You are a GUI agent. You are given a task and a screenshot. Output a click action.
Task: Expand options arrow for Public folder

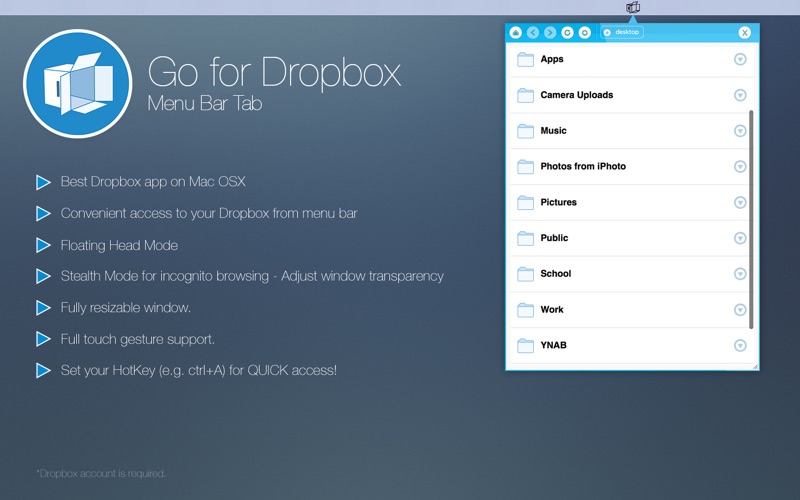[x=740, y=238]
